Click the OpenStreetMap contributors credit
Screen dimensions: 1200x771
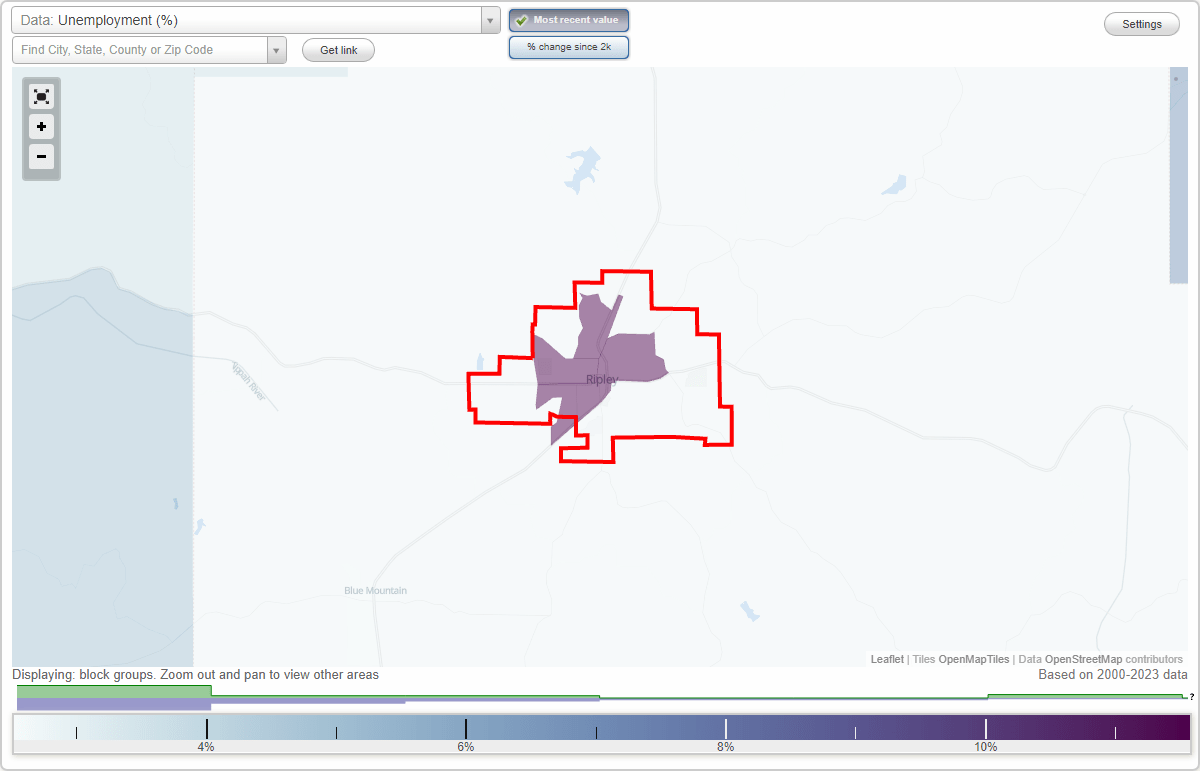1087,659
